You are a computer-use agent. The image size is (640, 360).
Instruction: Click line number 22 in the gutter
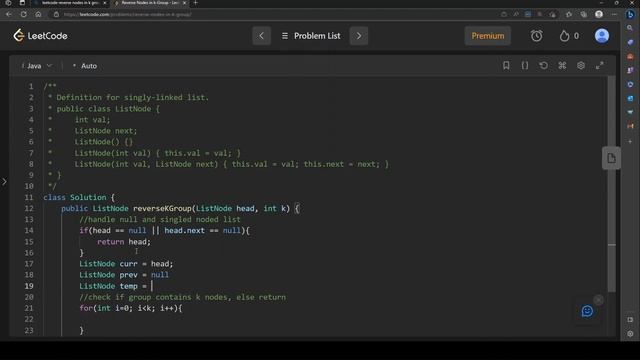[29, 319]
